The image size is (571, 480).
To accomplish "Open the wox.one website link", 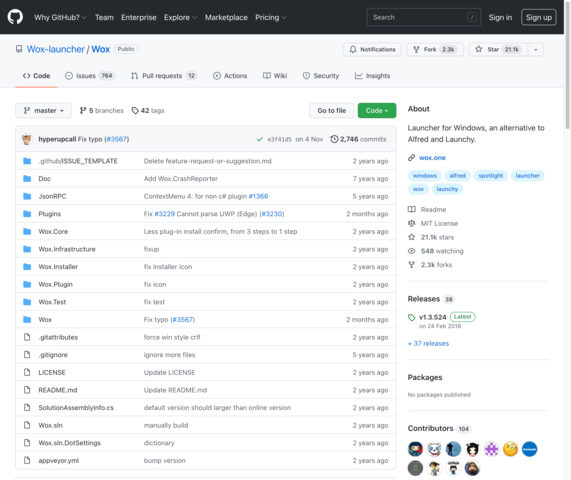I will coord(432,158).
